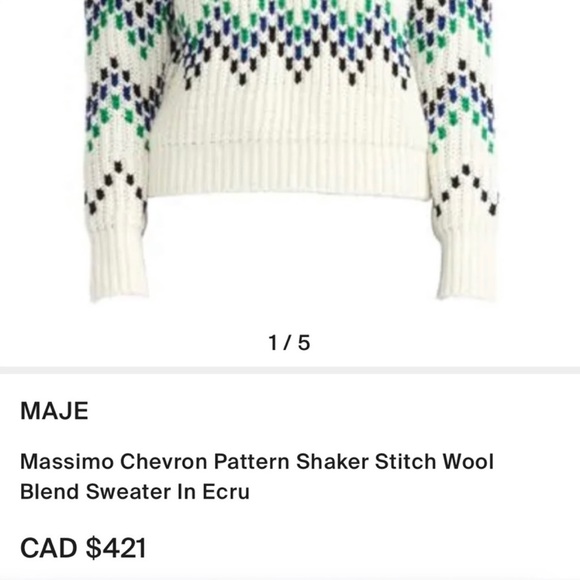
Task: Select the Massimo Chevron Pattern sweater title
Action: pyautogui.click(x=257, y=476)
